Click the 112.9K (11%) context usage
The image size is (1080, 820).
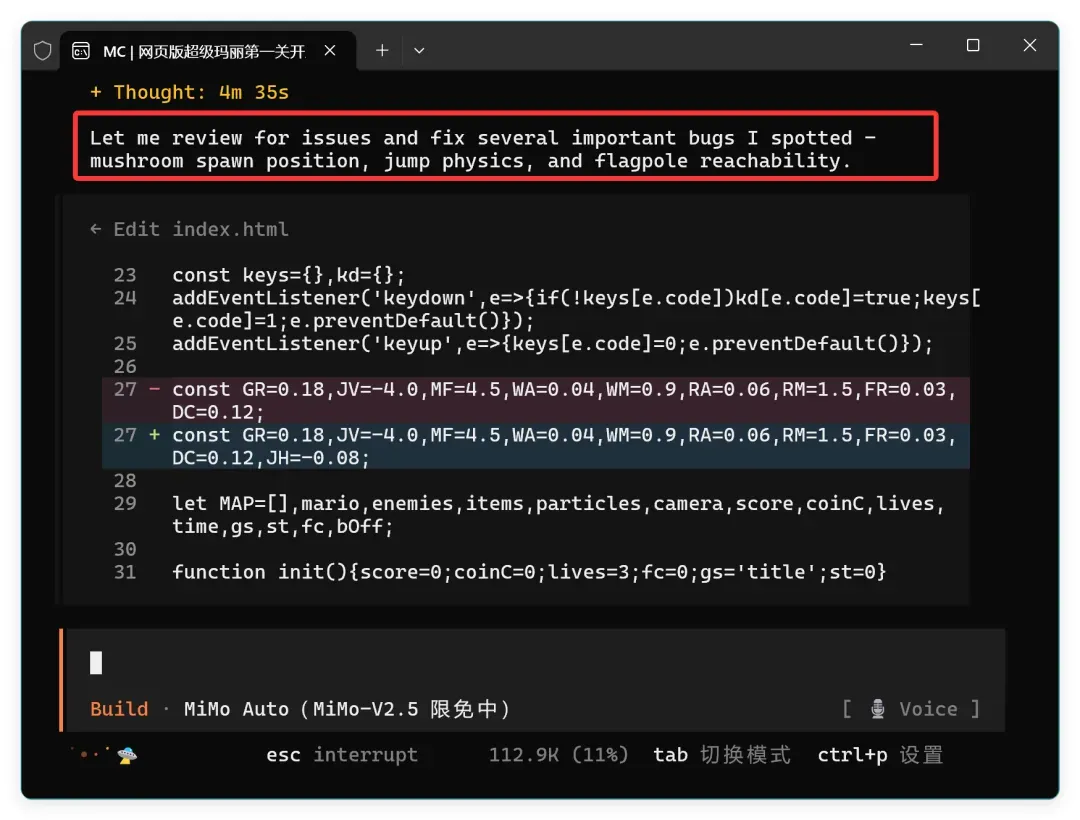[x=558, y=755]
